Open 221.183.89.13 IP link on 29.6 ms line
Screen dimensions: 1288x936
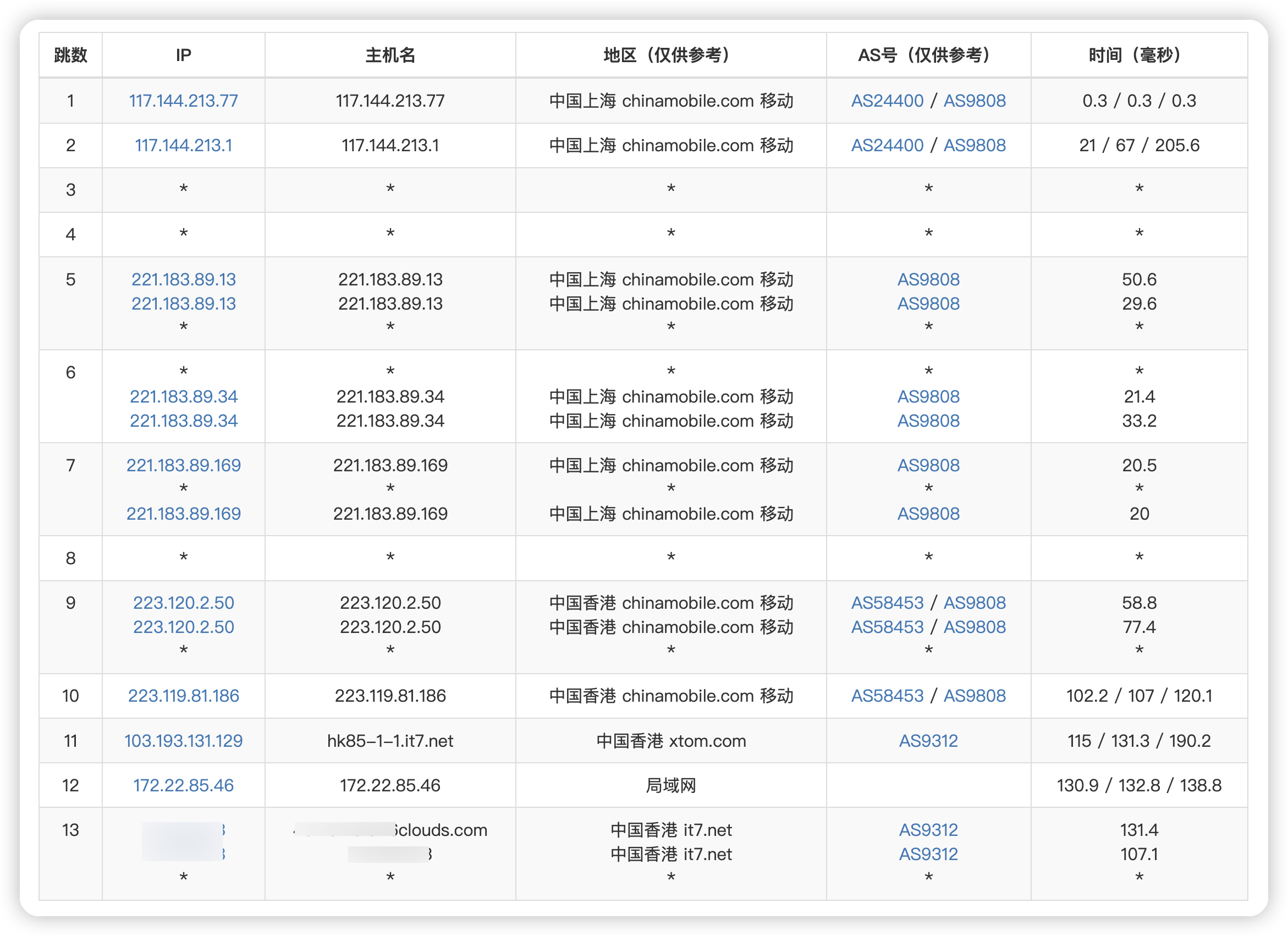tap(184, 304)
